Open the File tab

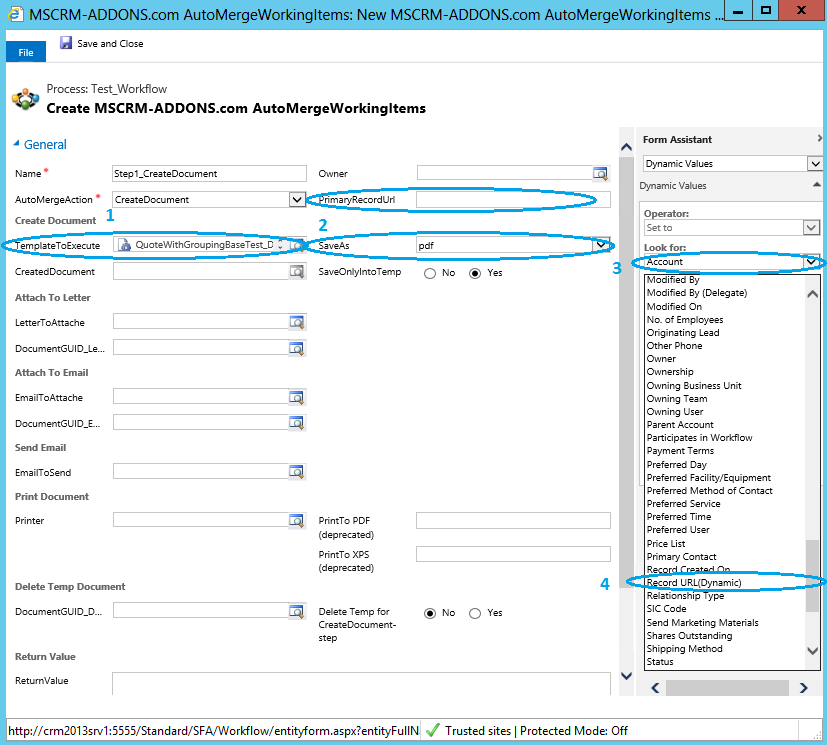[26, 52]
